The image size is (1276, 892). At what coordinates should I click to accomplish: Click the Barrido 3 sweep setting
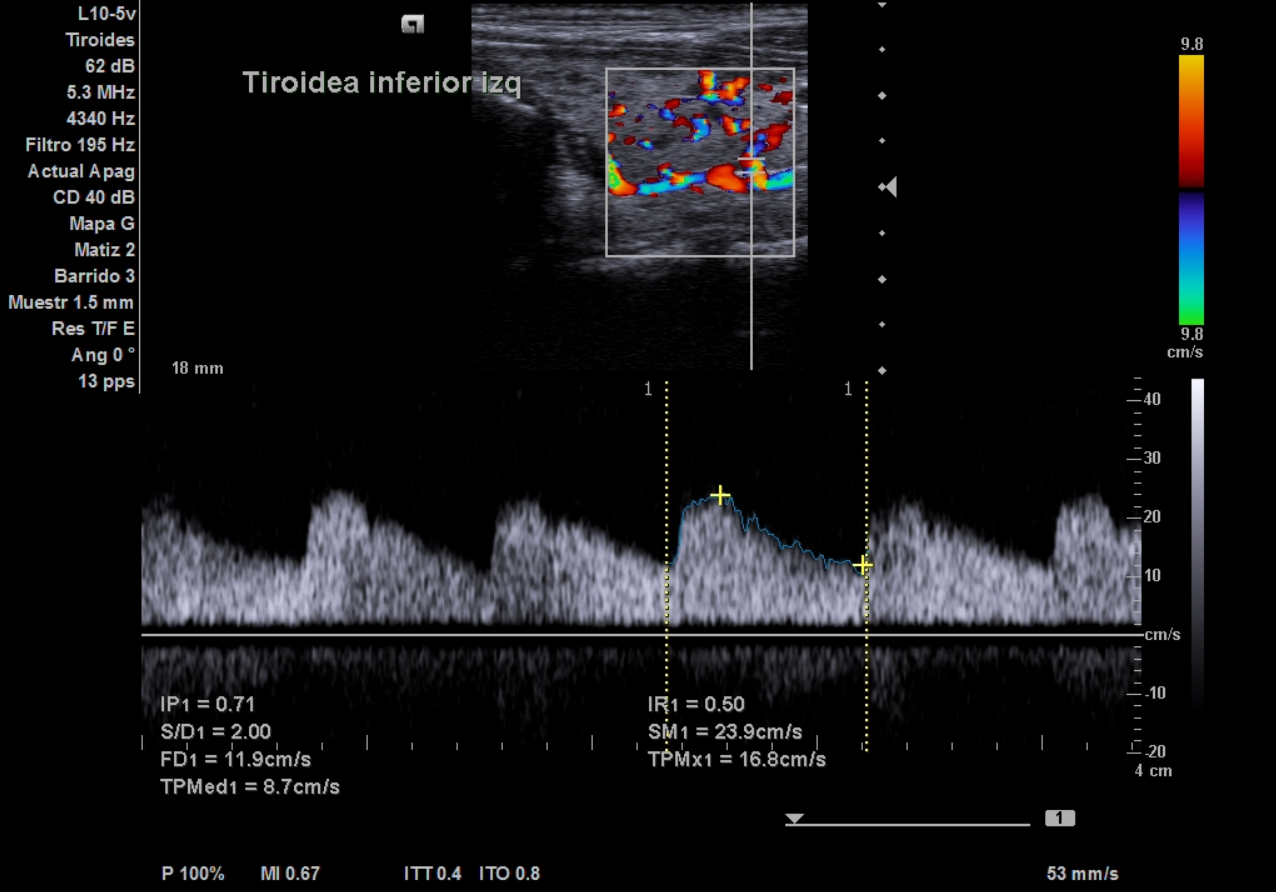tap(94, 276)
